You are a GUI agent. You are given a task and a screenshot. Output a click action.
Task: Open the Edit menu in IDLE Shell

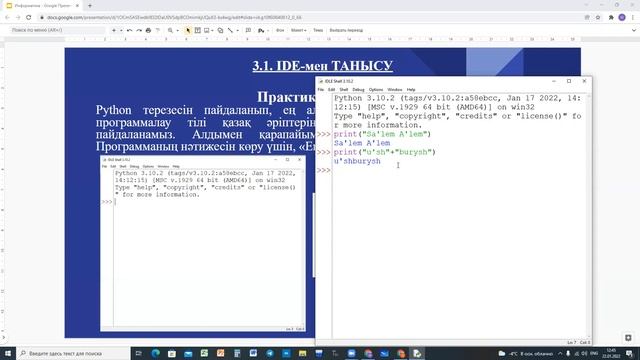click(331, 89)
